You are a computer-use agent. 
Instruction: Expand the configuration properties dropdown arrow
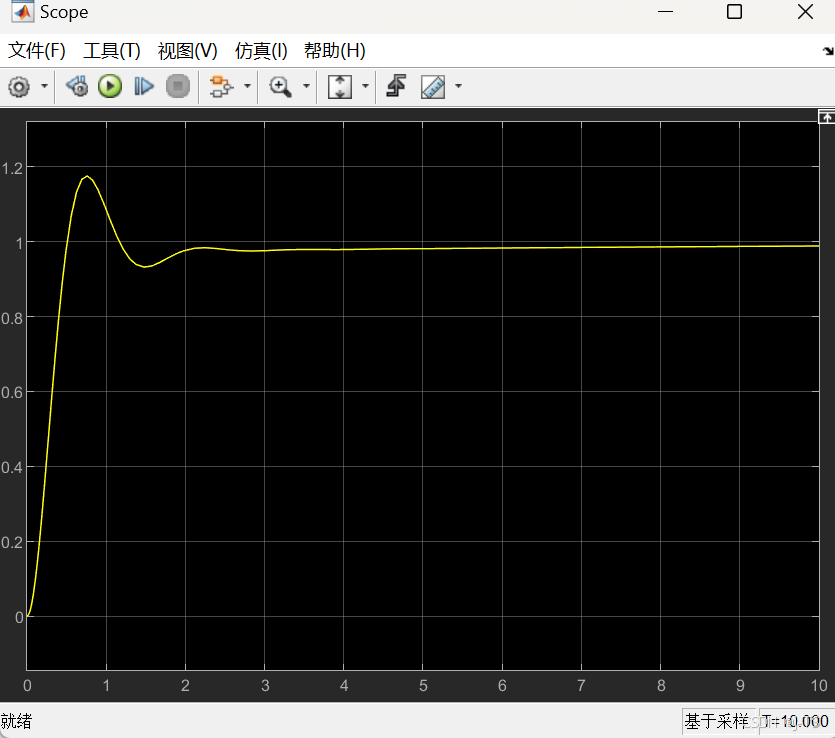[45, 86]
